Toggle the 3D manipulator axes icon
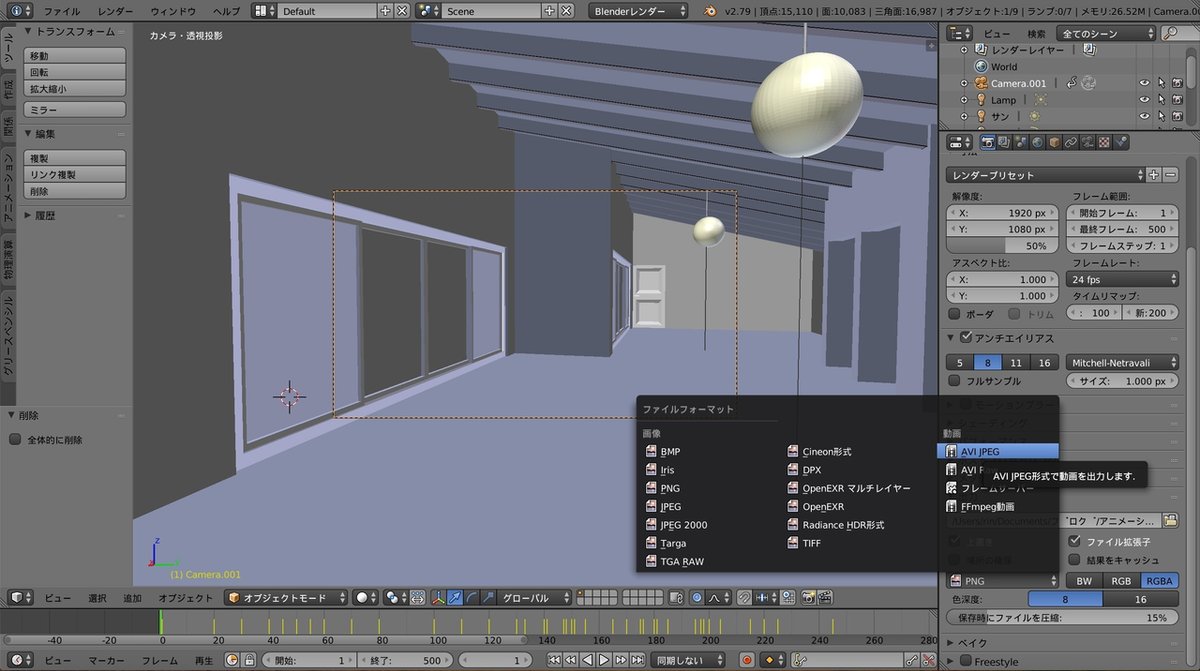Viewport: 1200px width, 671px height. point(439,597)
